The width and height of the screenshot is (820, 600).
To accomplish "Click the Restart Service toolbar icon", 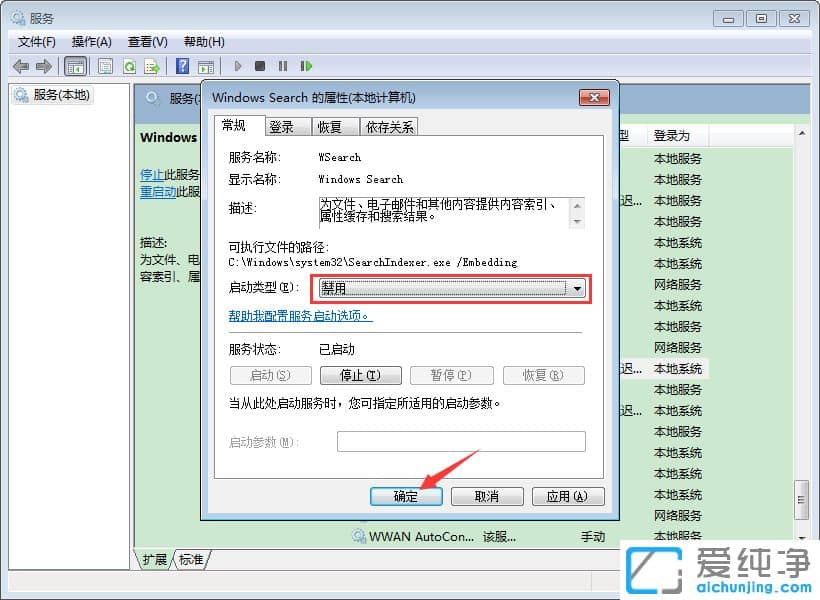I will (x=306, y=66).
